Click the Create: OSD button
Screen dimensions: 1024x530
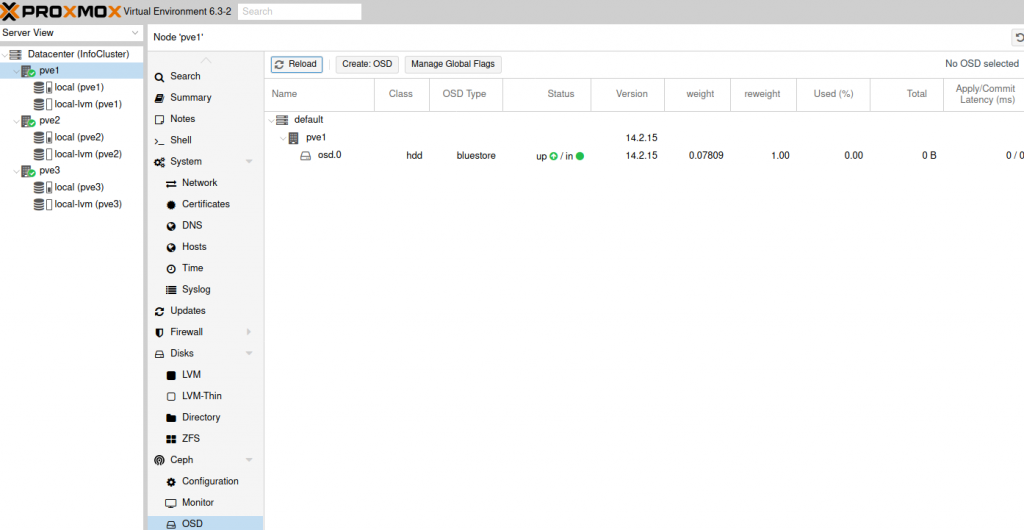367,65
